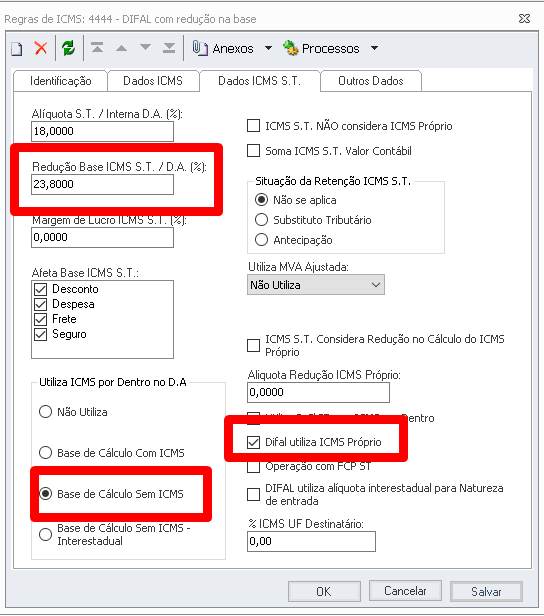Toggle ICMS S.T. Considera Redução no Cálculo checkbox
This screenshot has height=616, width=544.
click(x=253, y=345)
